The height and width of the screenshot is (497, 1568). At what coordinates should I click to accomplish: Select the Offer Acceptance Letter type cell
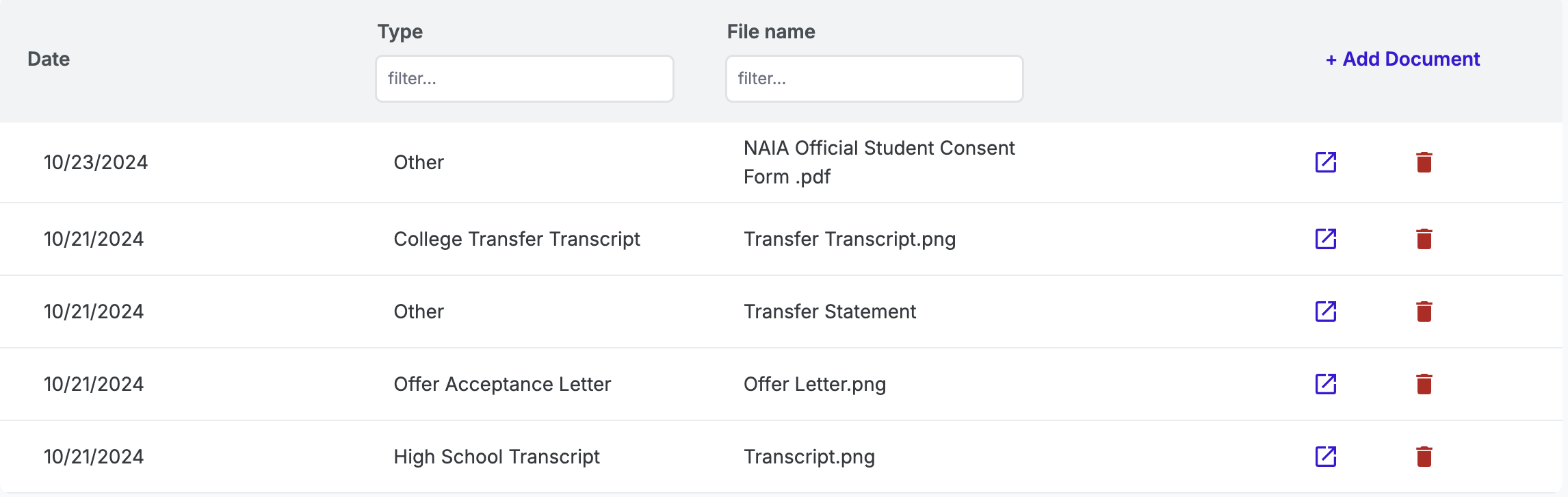502,384
